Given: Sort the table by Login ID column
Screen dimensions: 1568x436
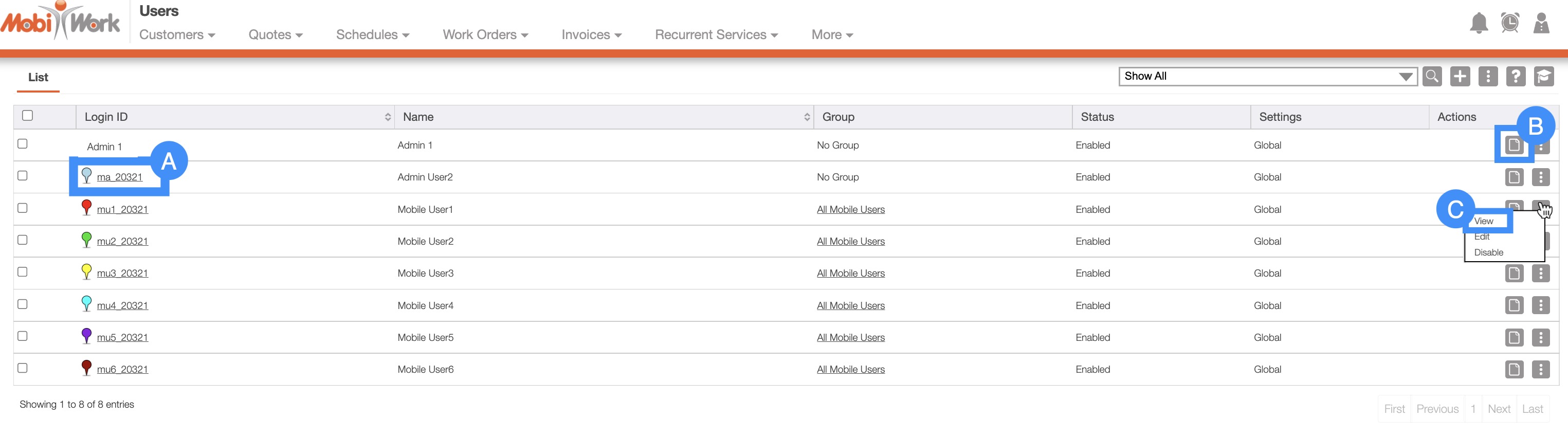Looking at the screenshot, I should click(387, 117).
